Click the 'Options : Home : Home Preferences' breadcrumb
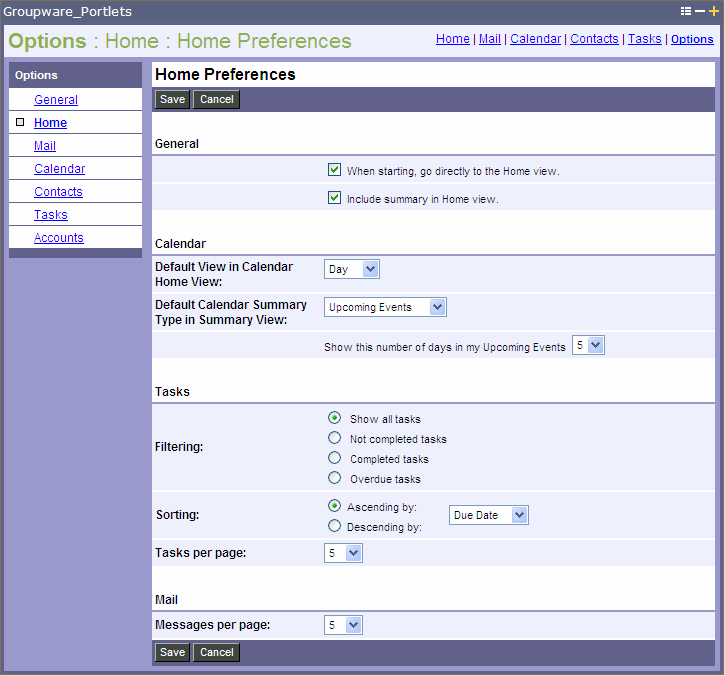This screenshot has height=676, width=725. coord(180,41)
